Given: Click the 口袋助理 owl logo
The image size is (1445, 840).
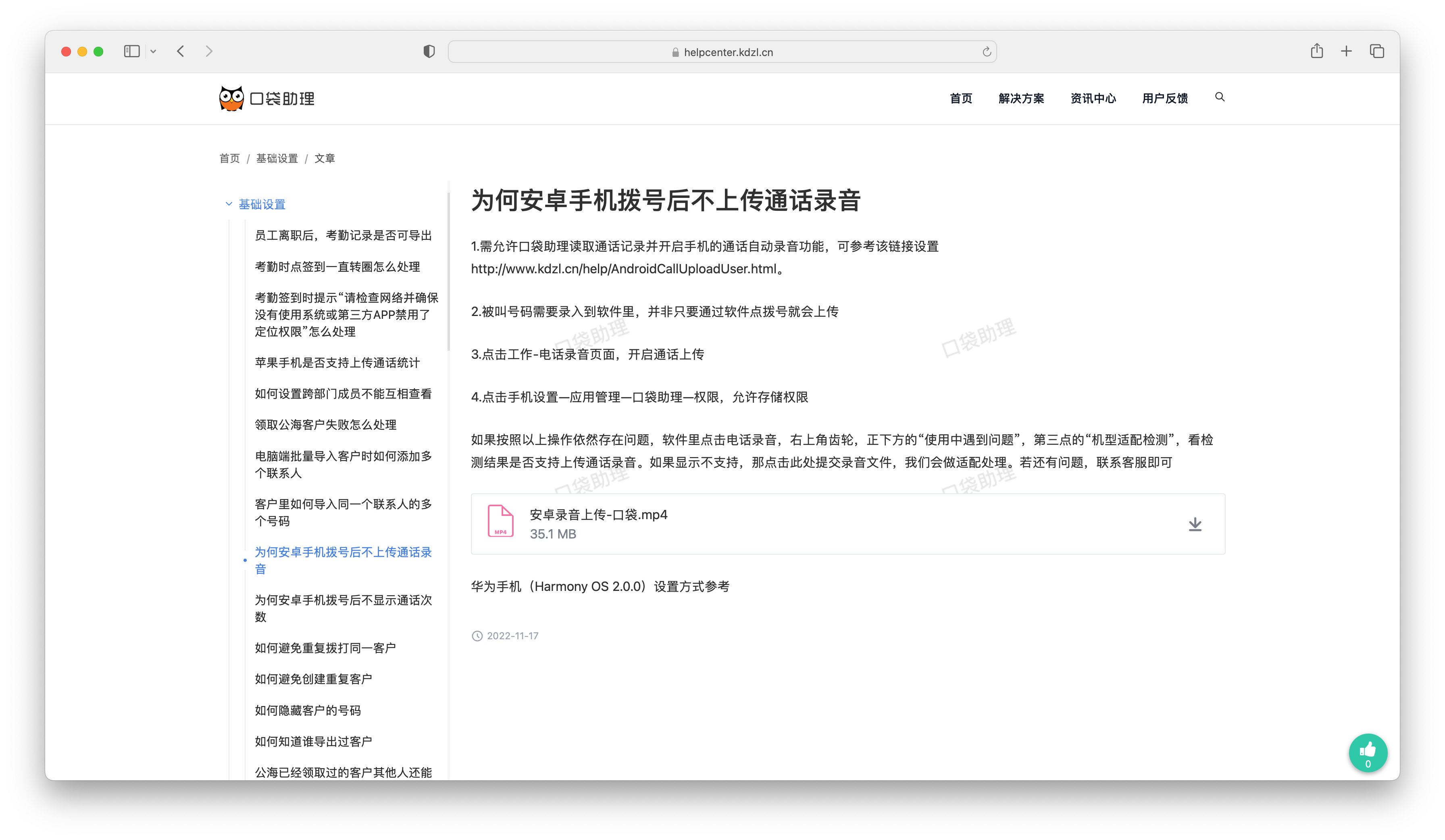Looking at the screenshot, I should click(x=267, y=99).
